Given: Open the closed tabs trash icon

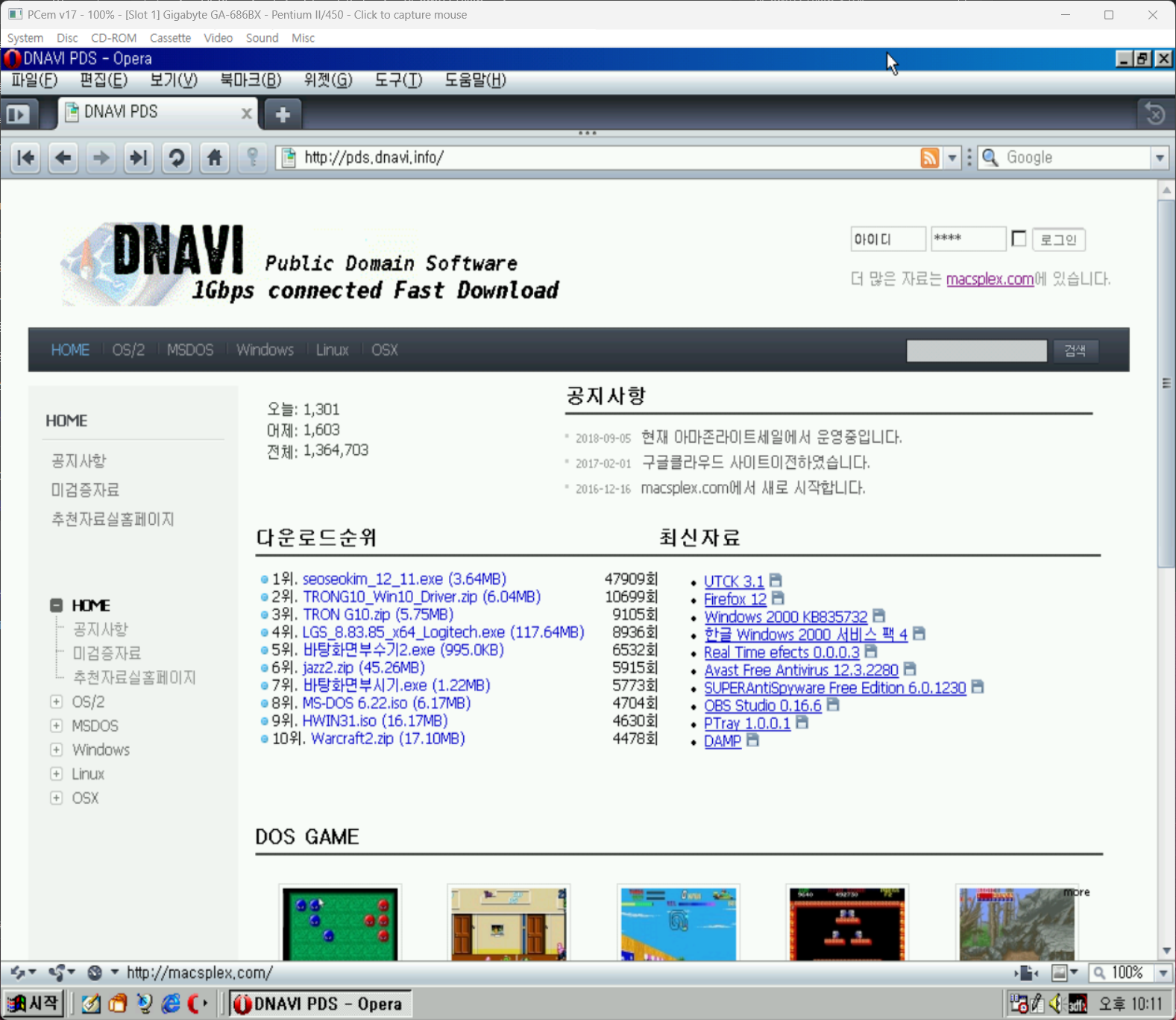Looking at the screenshot, I should [1154, 114].
